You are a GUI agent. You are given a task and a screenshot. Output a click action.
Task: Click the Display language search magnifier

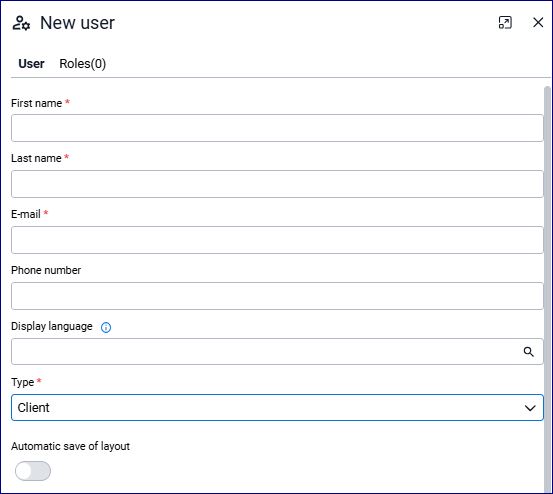click(528, 352)
